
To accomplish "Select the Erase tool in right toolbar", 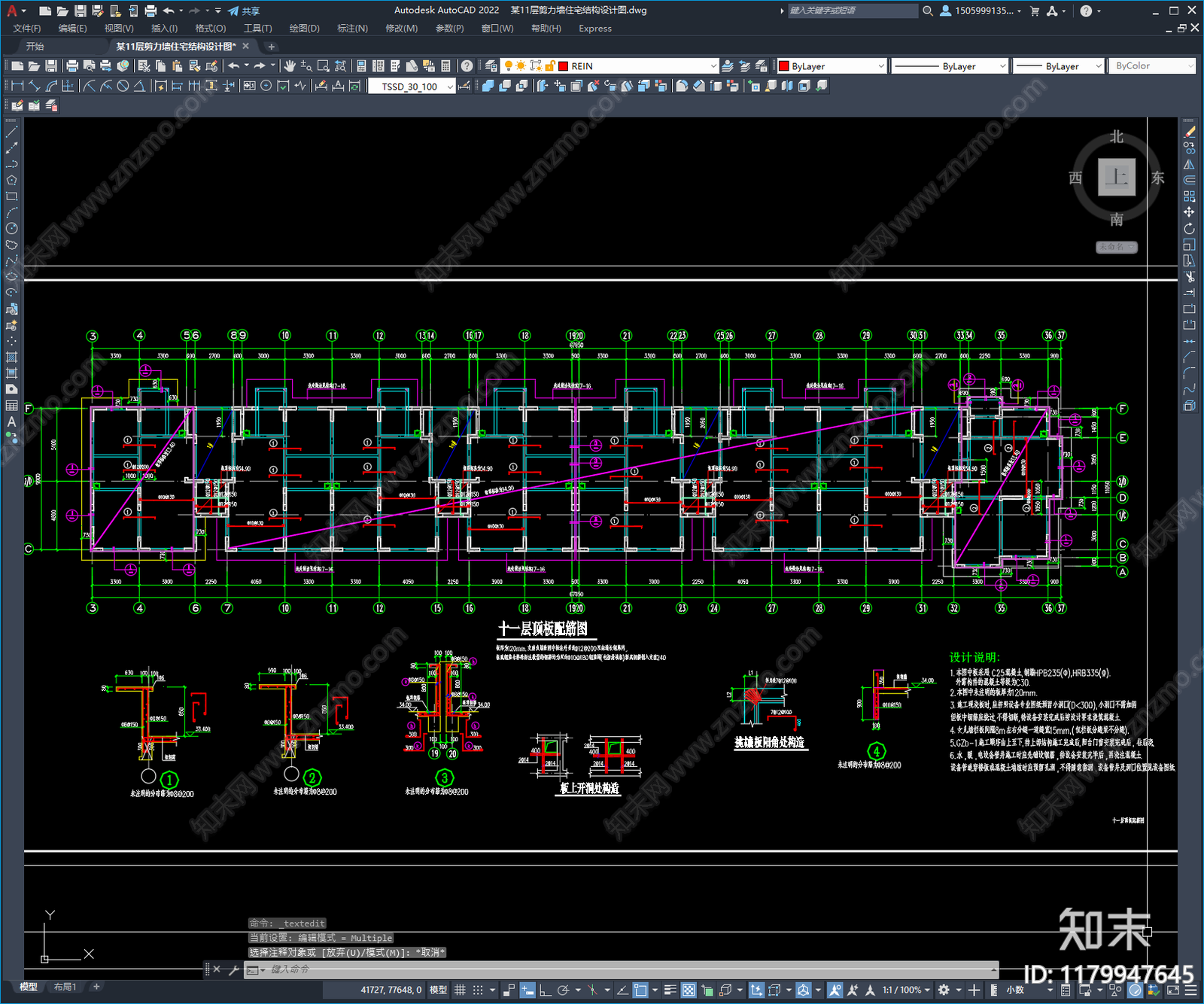I will pyautogui.click(x=1189, y=132).
